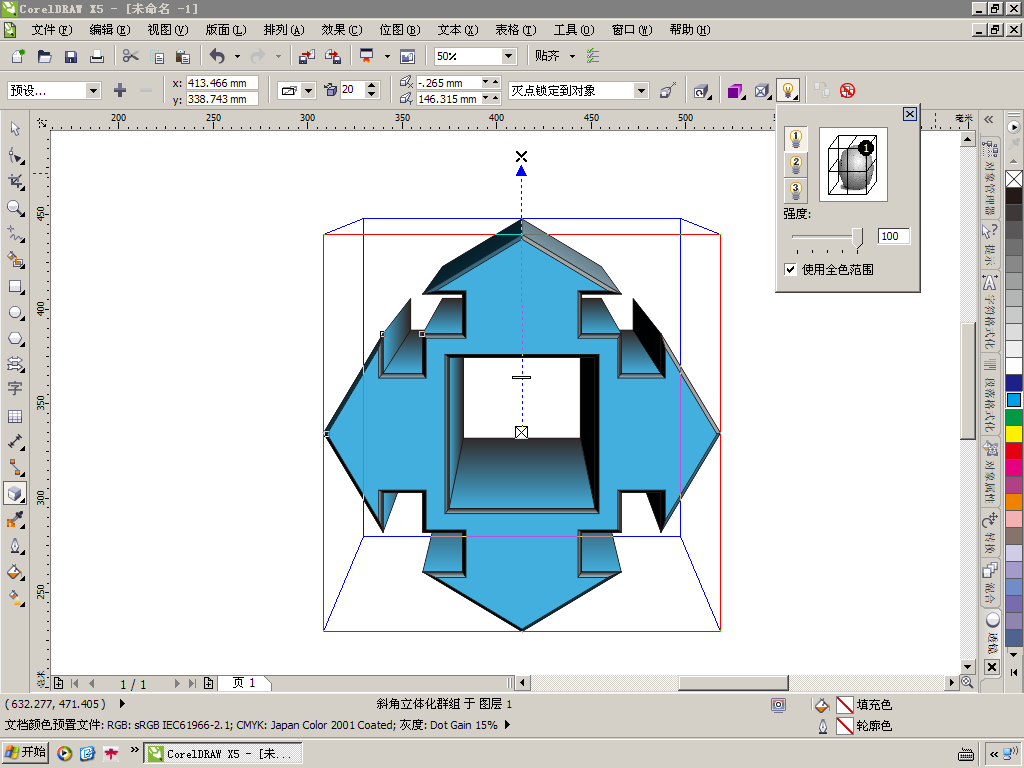Viewport: 1024px width, 768px height.
Task: Click the Cut scissors icon
Action: pyautogui.click(x=131, y=56)
